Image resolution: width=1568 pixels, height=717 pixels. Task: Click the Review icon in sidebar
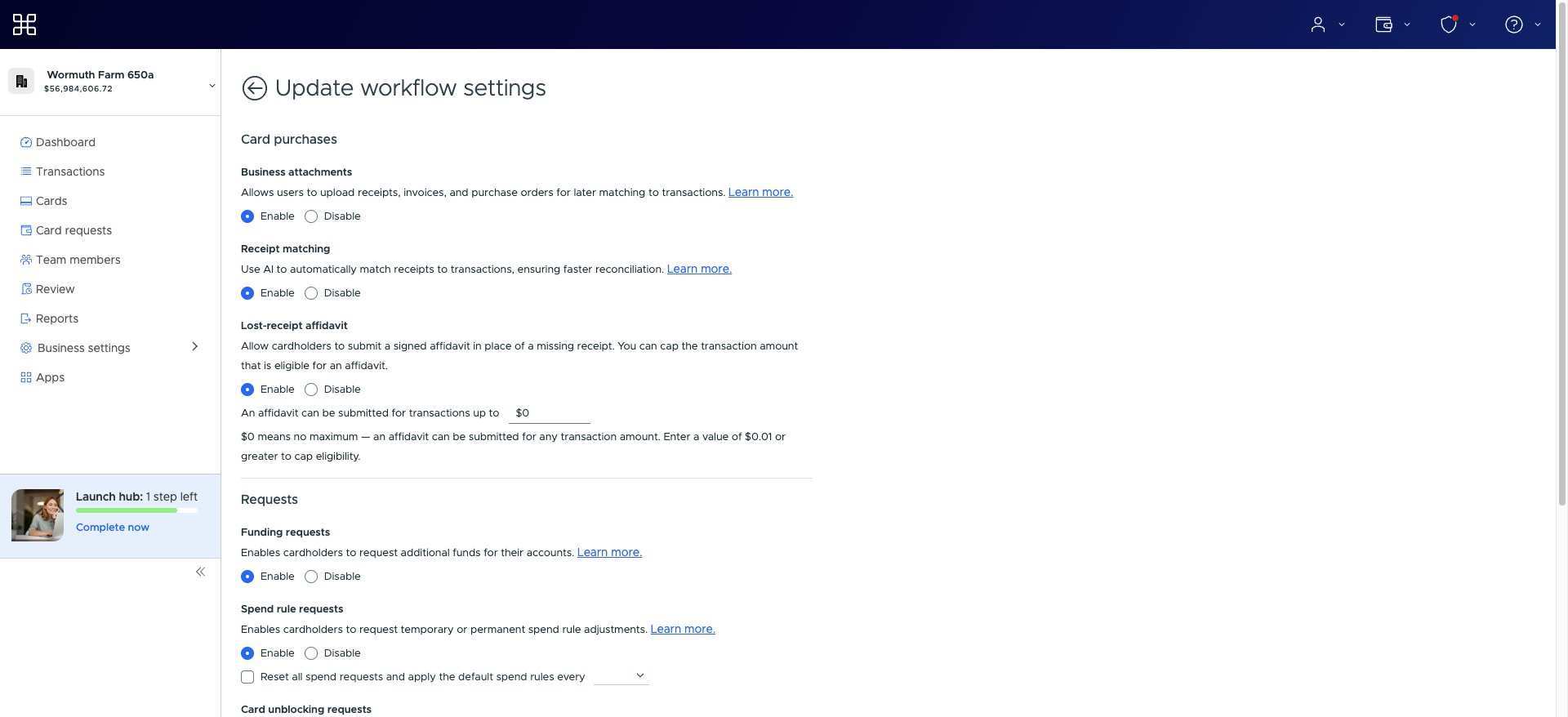coord(26,289)
